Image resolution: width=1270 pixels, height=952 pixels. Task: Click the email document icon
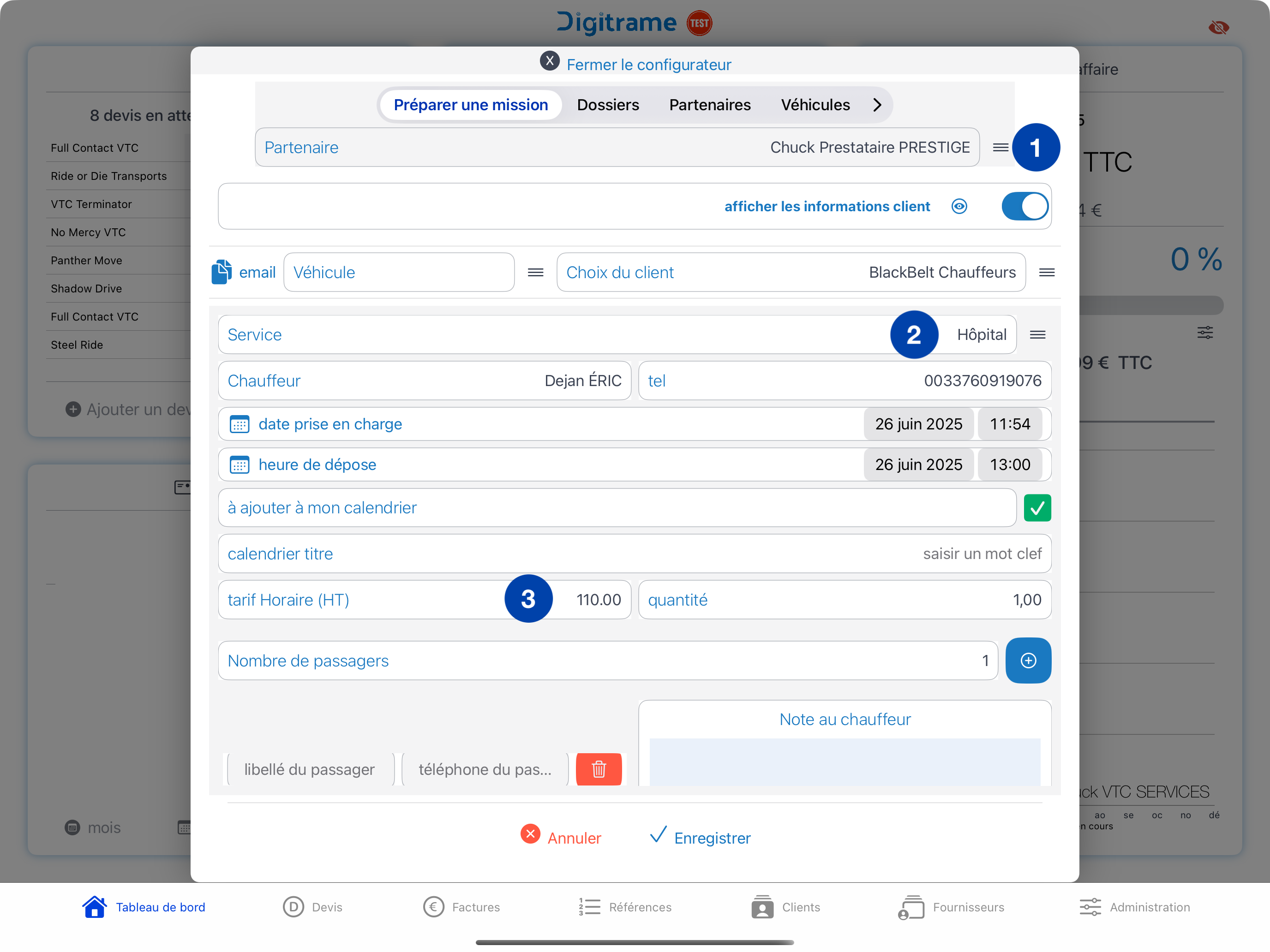click(x=222, y=272)
